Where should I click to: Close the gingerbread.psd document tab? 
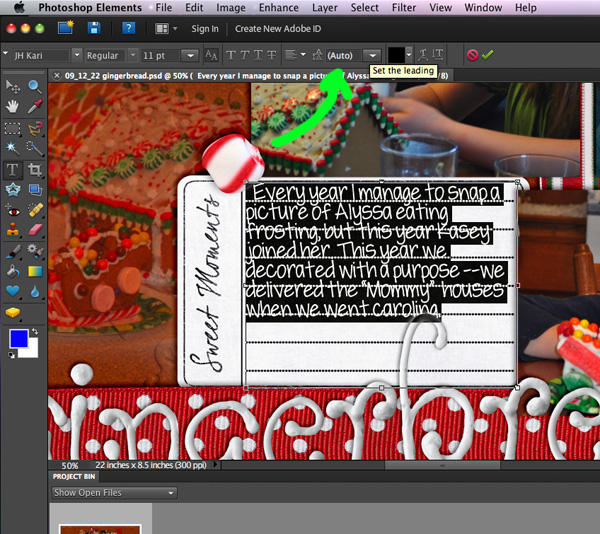[57, 75]
